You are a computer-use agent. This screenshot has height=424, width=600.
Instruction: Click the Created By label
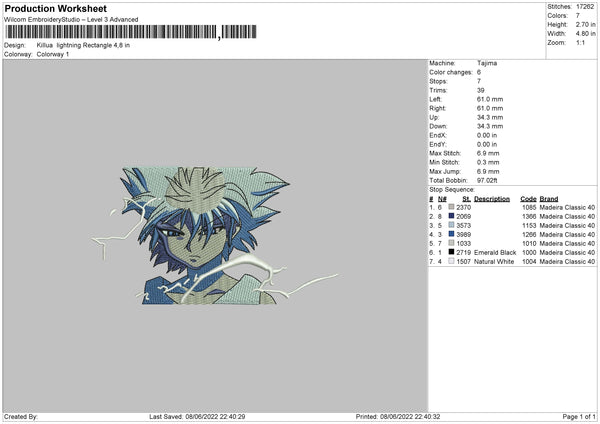point(21,416)
